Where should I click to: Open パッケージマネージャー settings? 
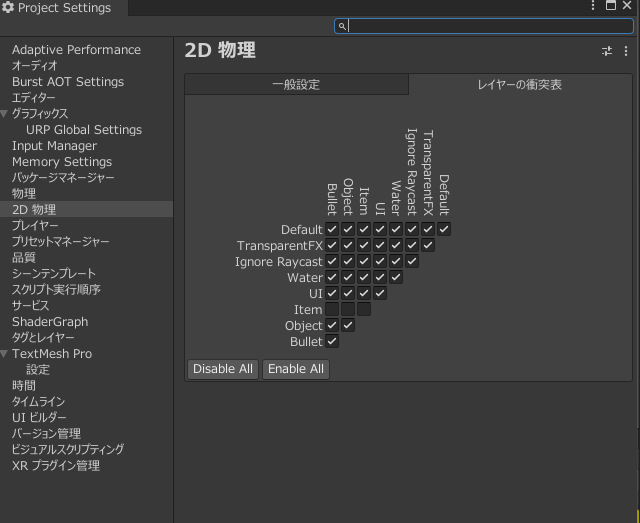(x=63, y=178)
